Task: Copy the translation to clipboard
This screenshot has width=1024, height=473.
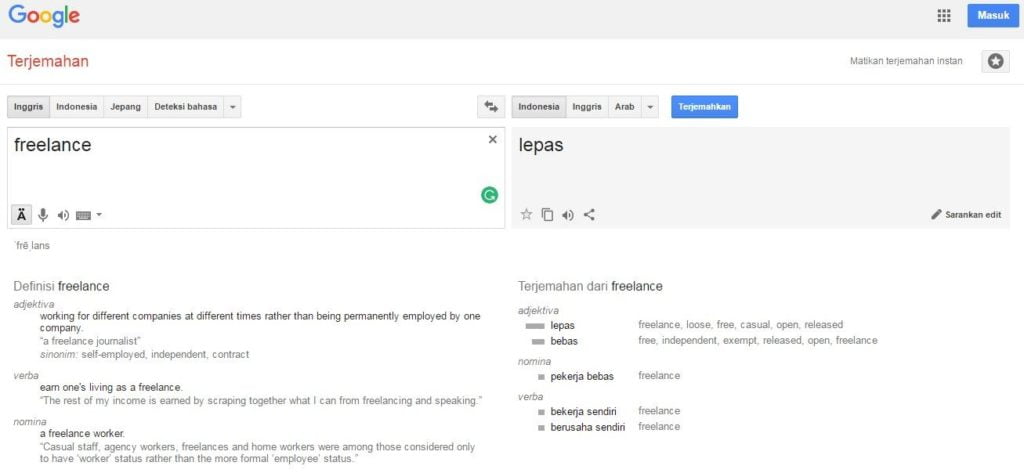Action: coord(547,214)
